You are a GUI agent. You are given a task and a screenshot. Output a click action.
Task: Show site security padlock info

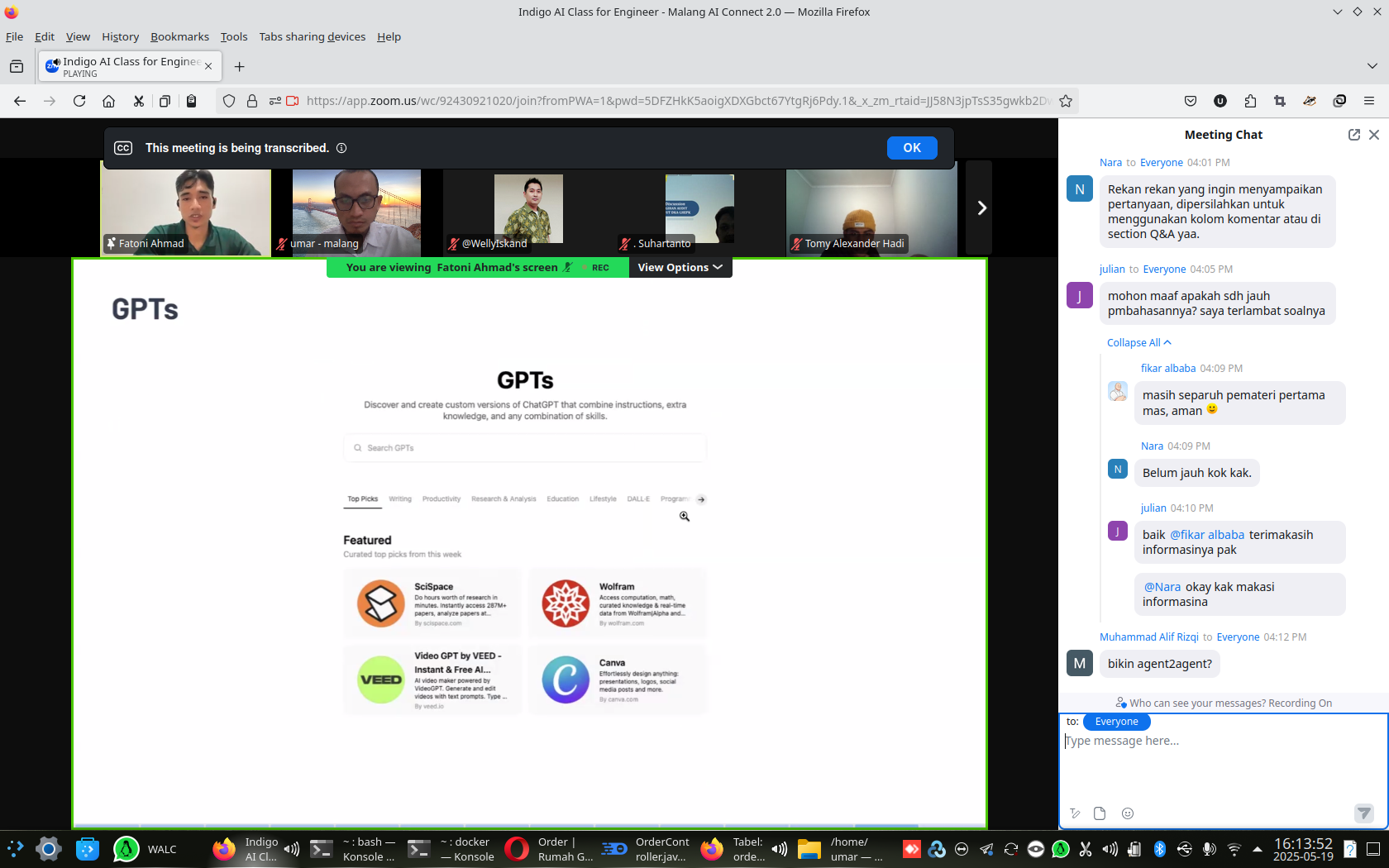(x=252, y=101)
